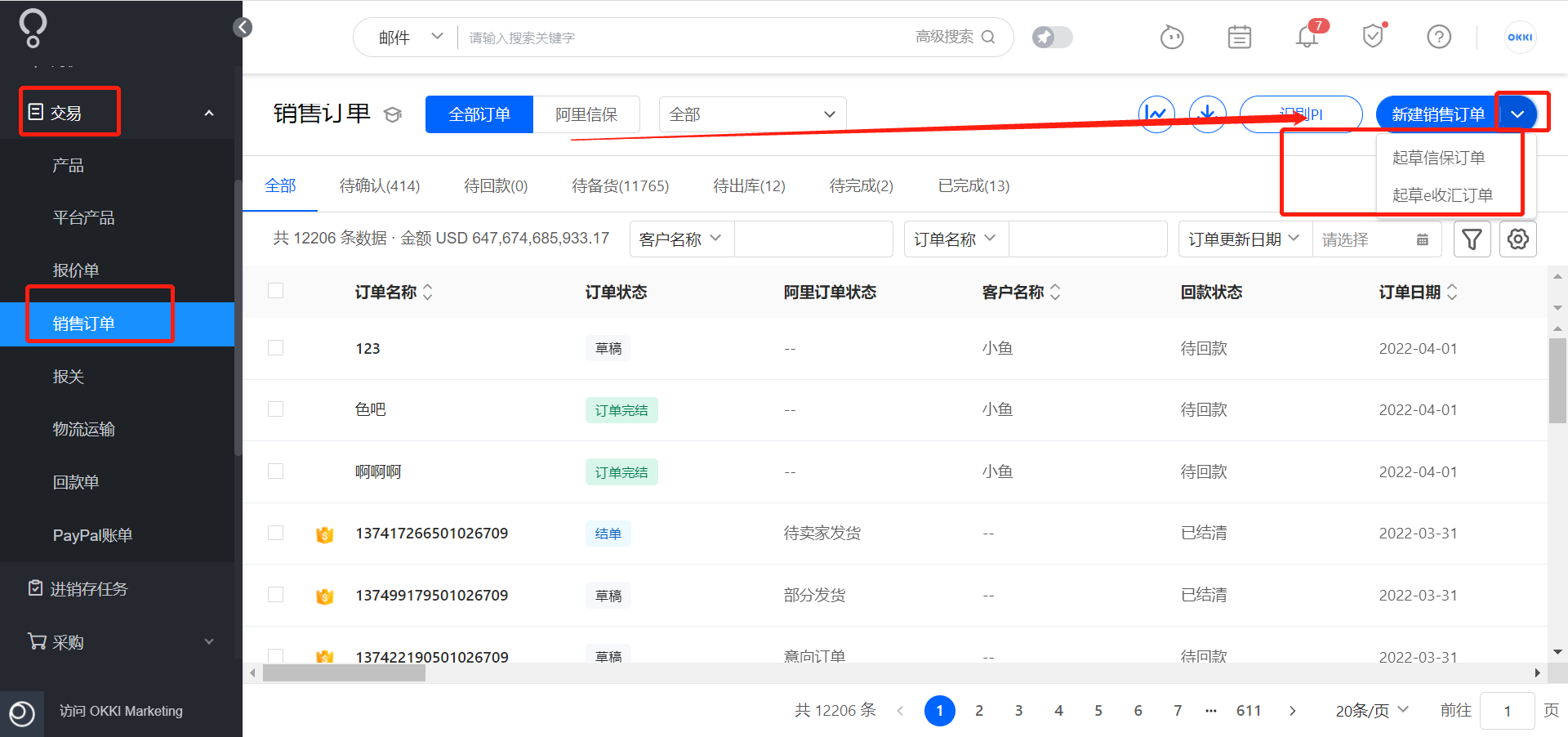
Task: Click the 新建销售订单 button
Action: 1438,114
